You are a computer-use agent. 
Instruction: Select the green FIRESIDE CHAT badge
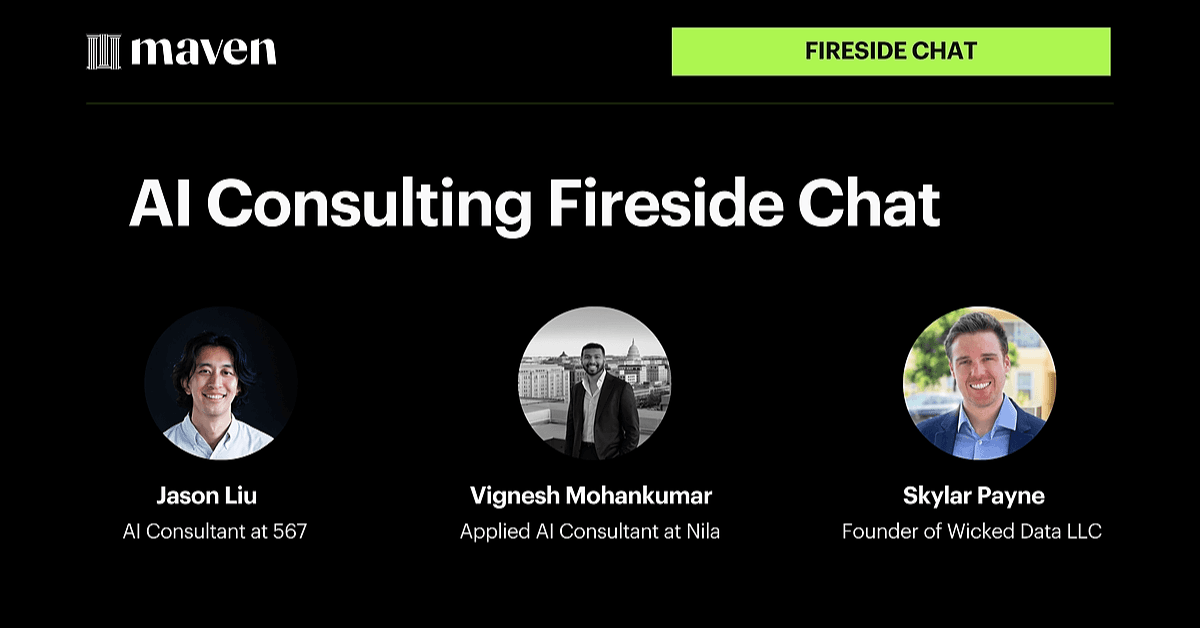891,51
